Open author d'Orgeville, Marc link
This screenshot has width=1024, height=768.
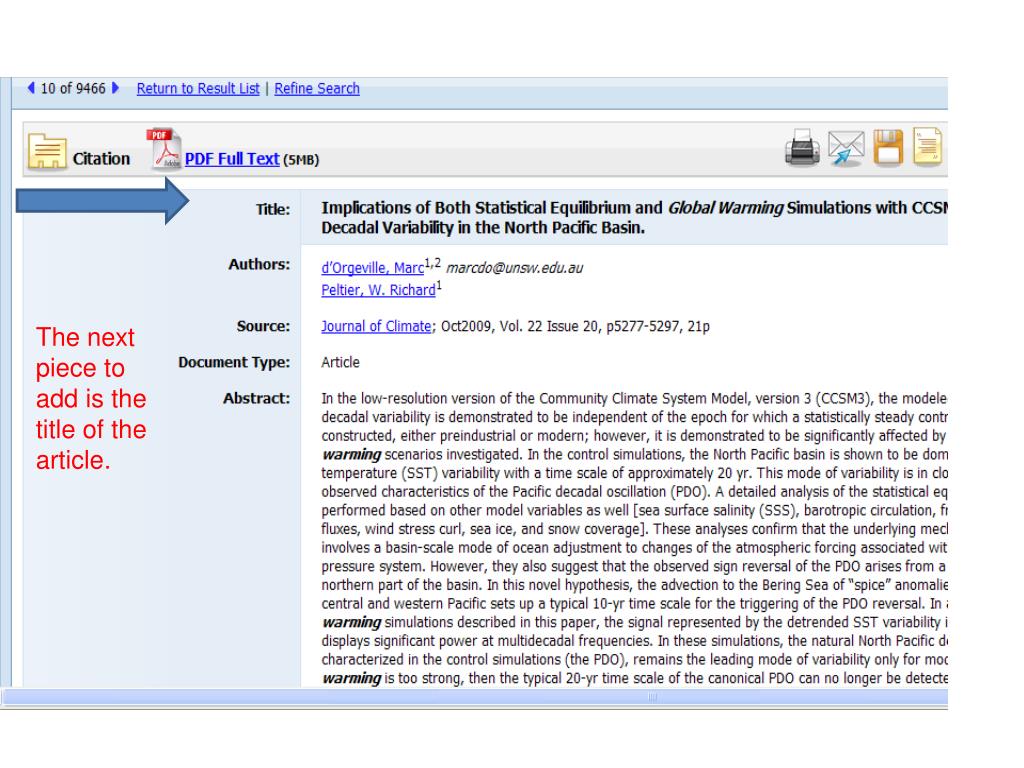372,268
